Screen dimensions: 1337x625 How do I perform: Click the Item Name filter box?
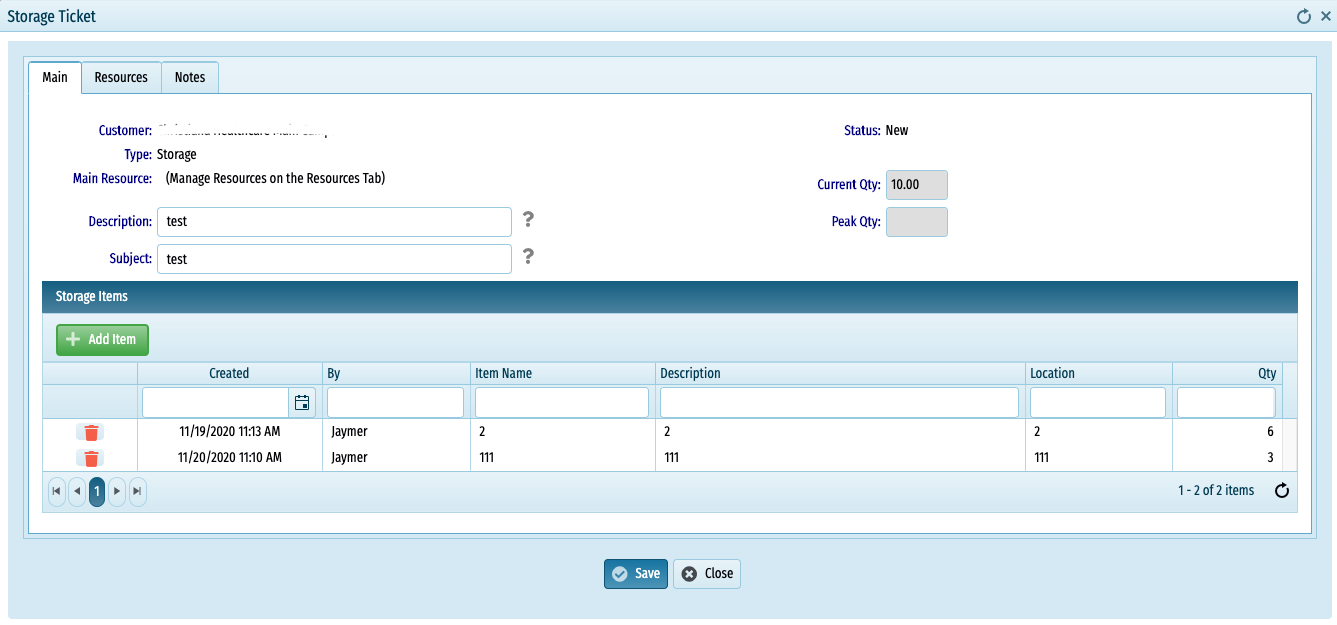[x=562, y=403]
